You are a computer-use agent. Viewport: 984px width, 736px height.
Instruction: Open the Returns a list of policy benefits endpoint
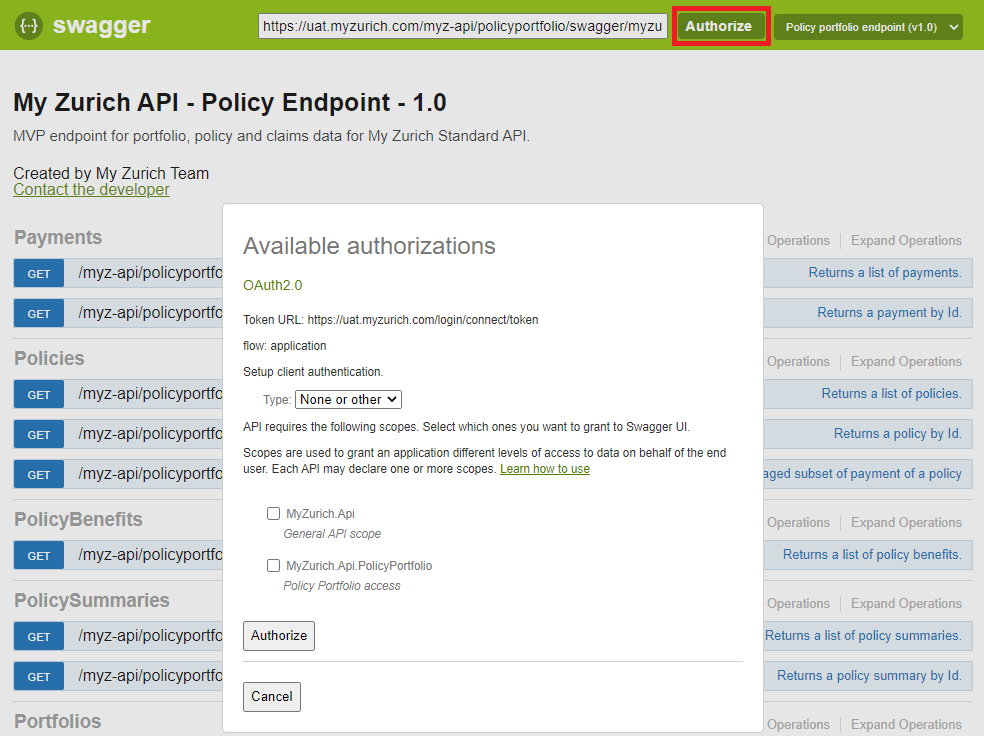pos(873,554)
